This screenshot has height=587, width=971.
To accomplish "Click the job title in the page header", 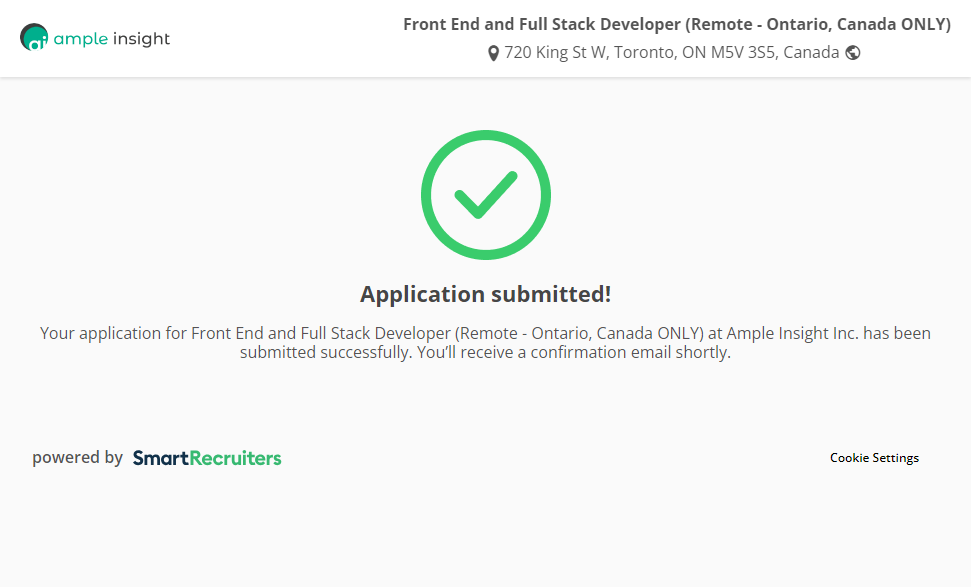I will pos(676,25).
